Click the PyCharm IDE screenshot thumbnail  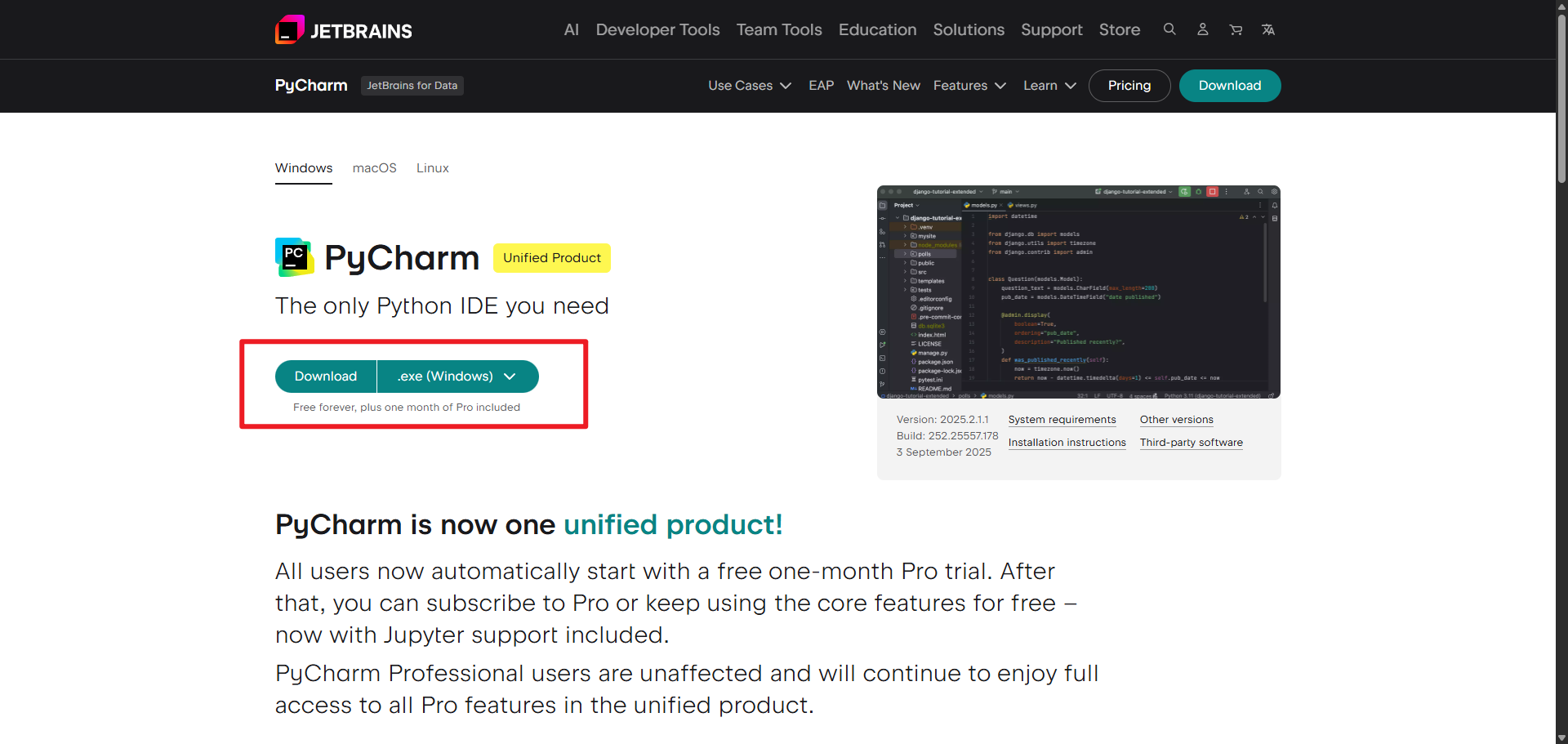click(1079, 292)
